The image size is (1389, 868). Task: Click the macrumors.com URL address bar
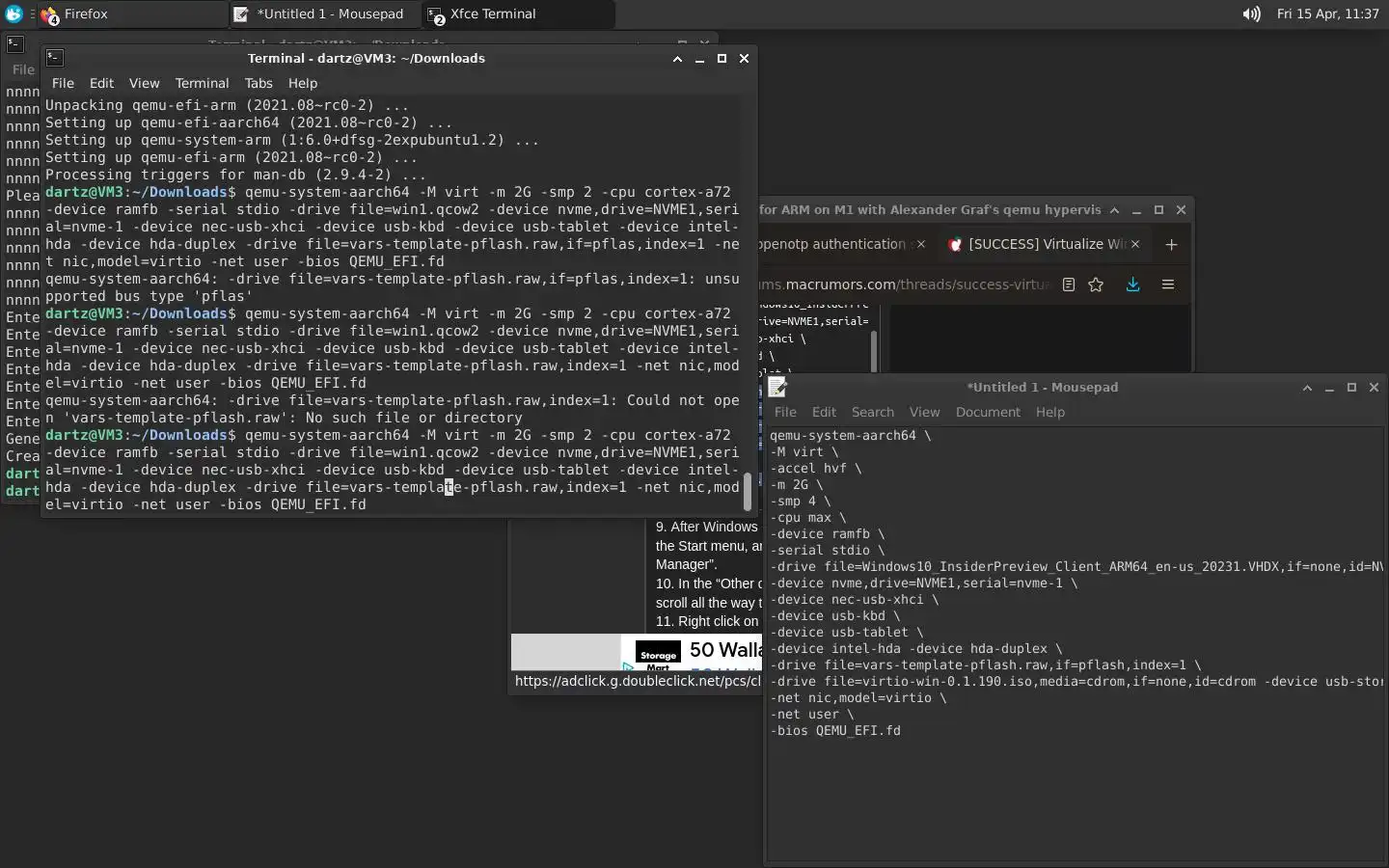click(907, 285)
